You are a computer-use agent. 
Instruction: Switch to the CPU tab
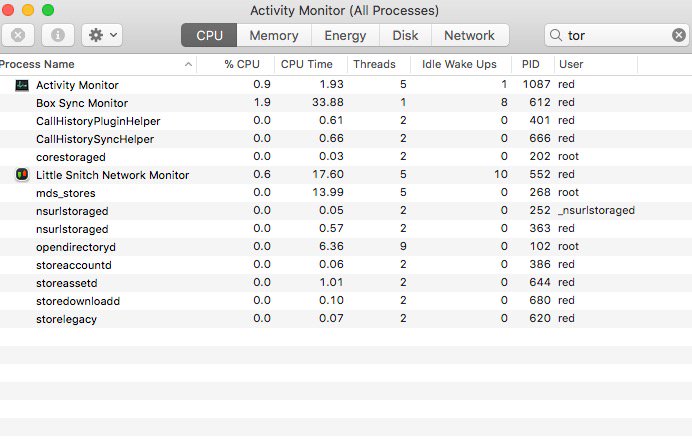click(x=209, y=35)
